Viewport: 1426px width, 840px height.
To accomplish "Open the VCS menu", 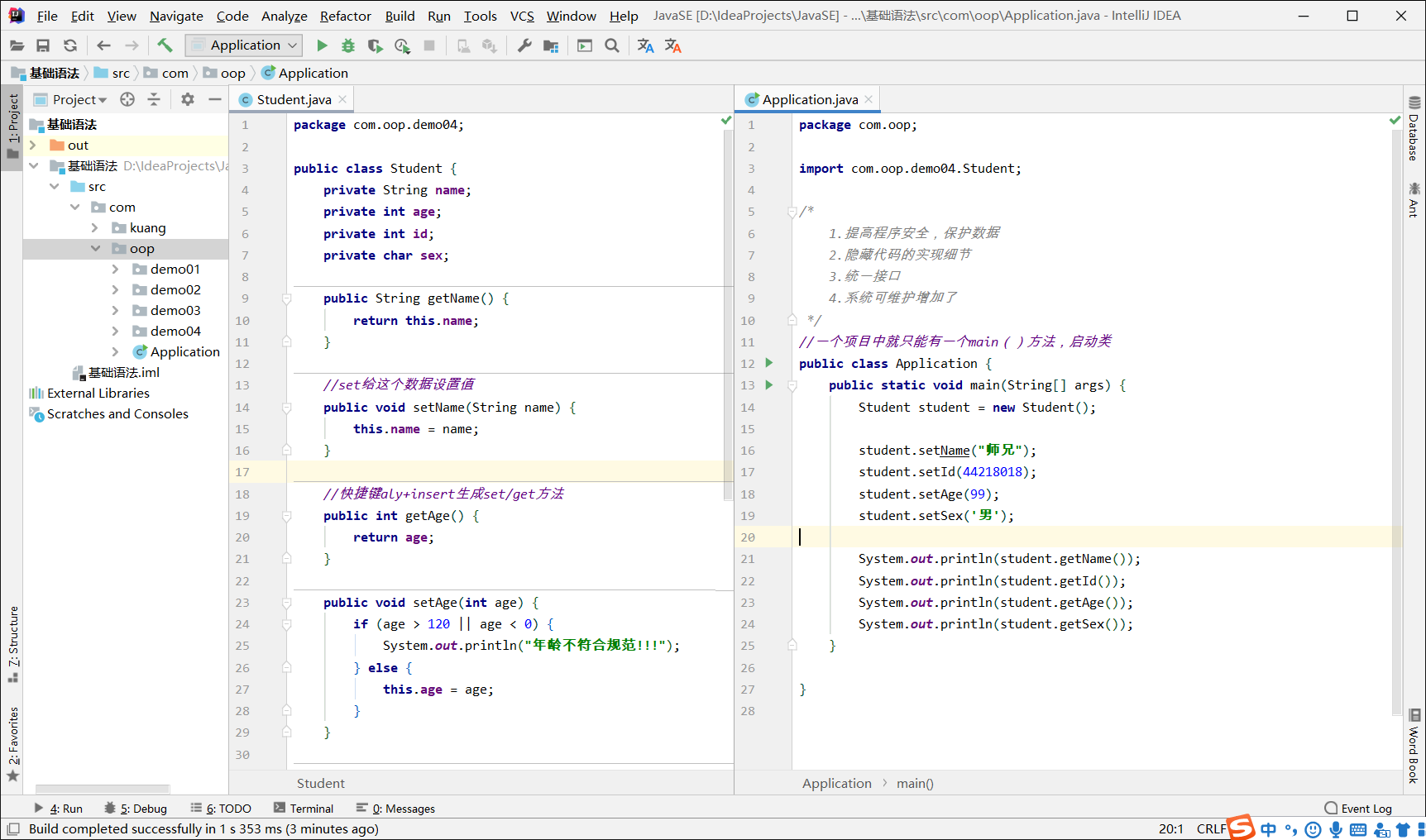I will point(522,16).
